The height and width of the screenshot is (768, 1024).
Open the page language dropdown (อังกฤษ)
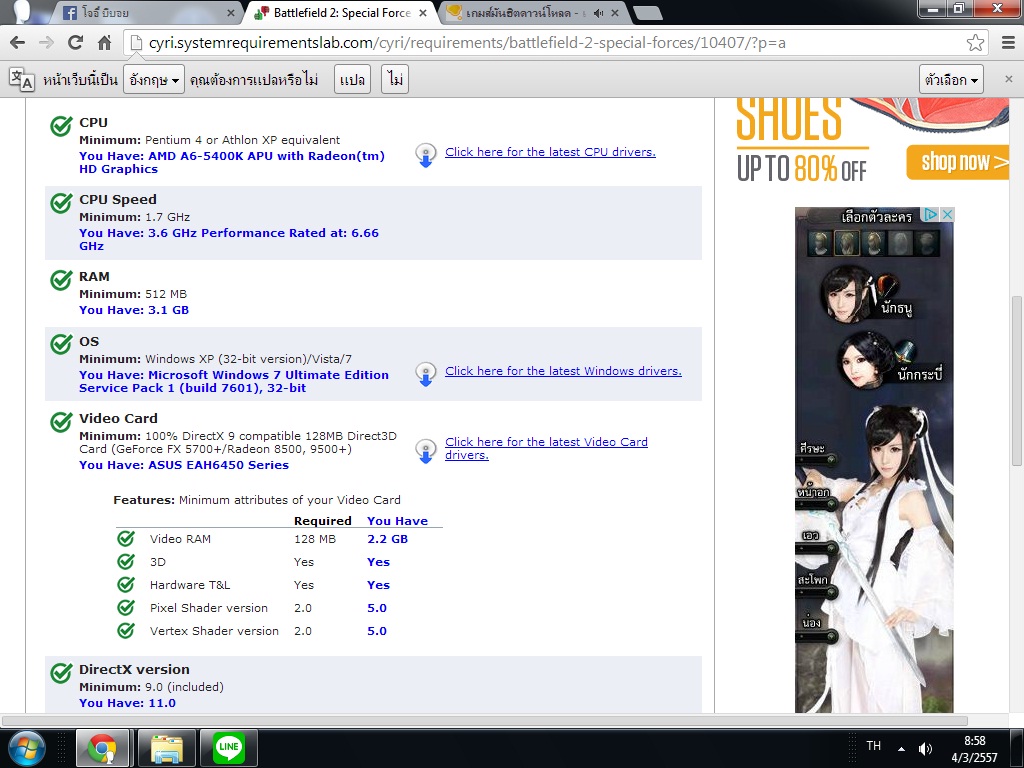tap(154, 80)
